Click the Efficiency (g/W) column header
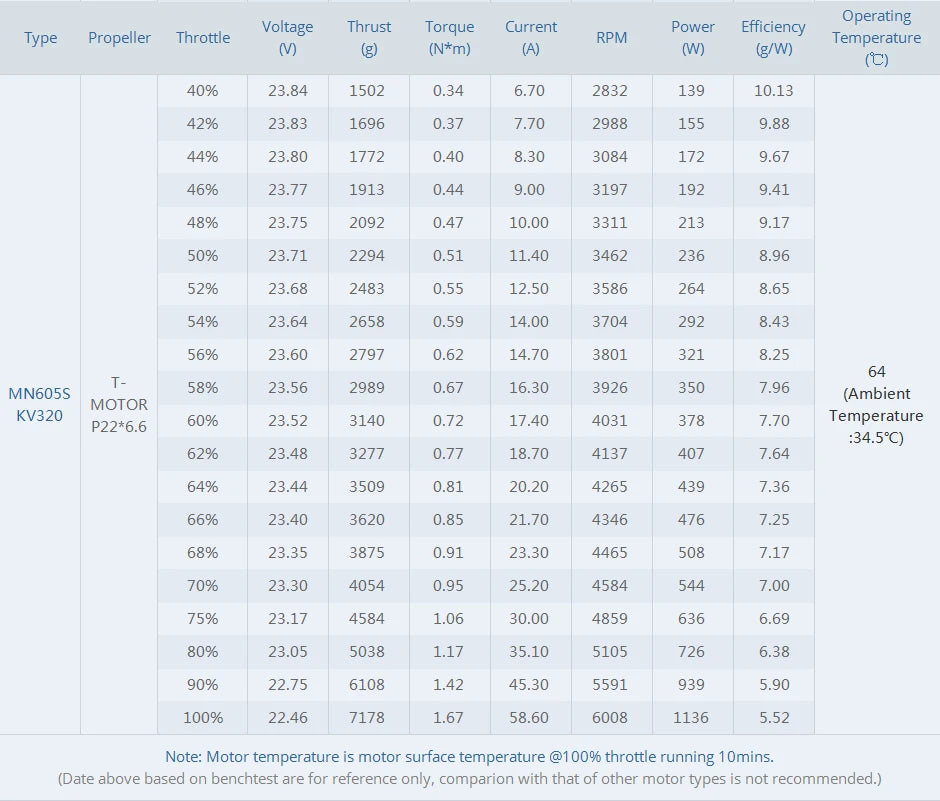 pyautogui.click(x=773, y=37)
